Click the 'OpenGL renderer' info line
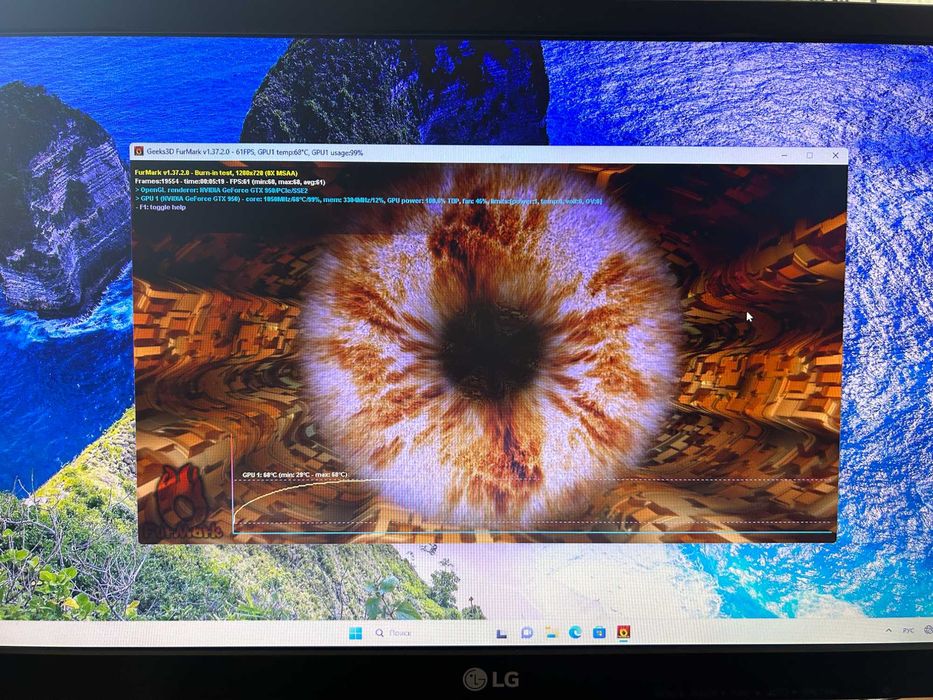The image size is (933, 700). pyautogui.click(x=221, y=190)
